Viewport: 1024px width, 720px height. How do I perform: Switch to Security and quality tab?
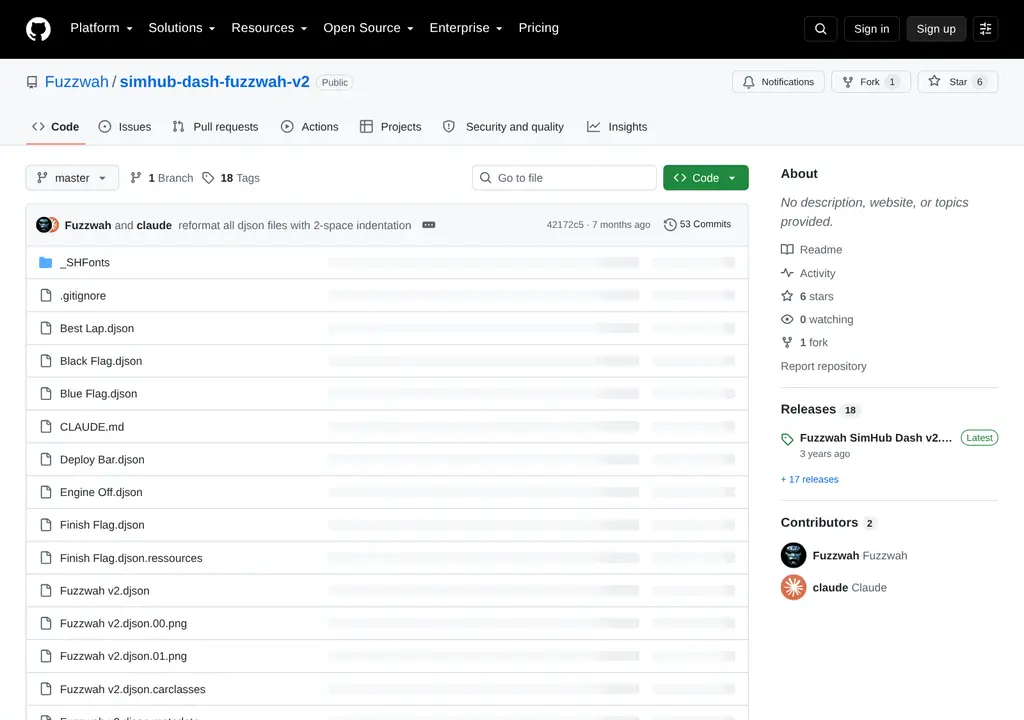[x=503, y=127]
